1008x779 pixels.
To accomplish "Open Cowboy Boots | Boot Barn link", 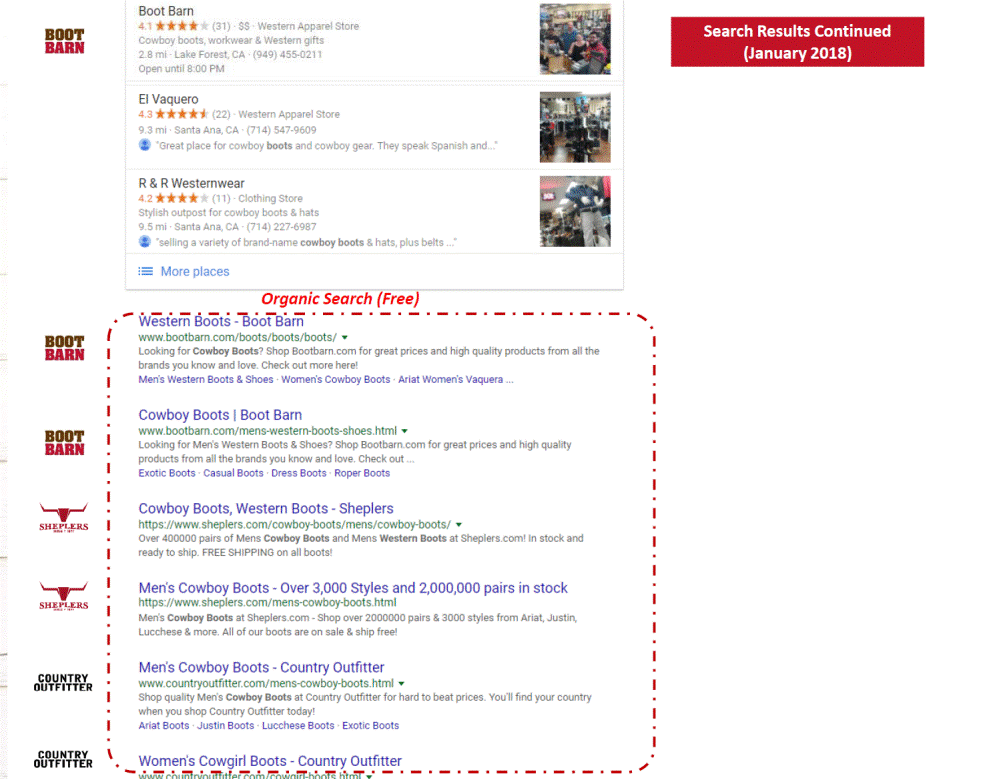I will (220, 415).
